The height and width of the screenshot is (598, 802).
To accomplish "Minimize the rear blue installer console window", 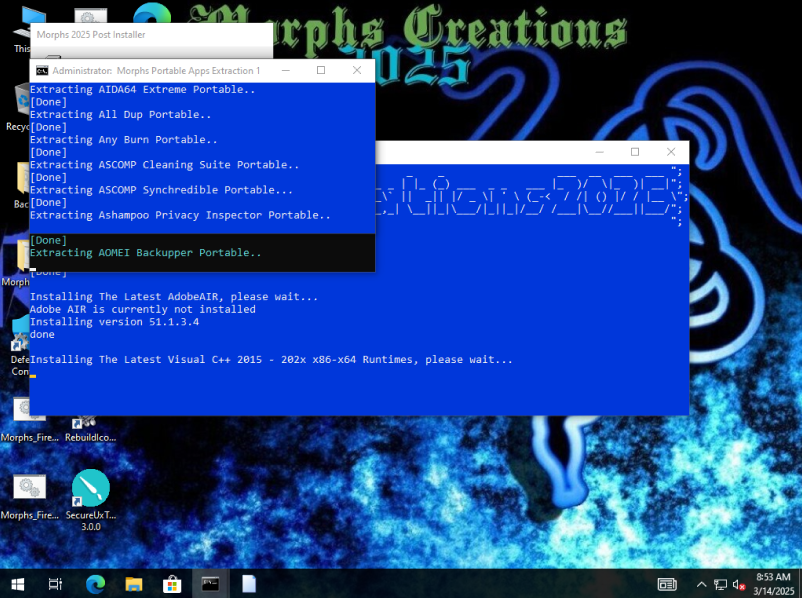I will (x=599, y=152).
